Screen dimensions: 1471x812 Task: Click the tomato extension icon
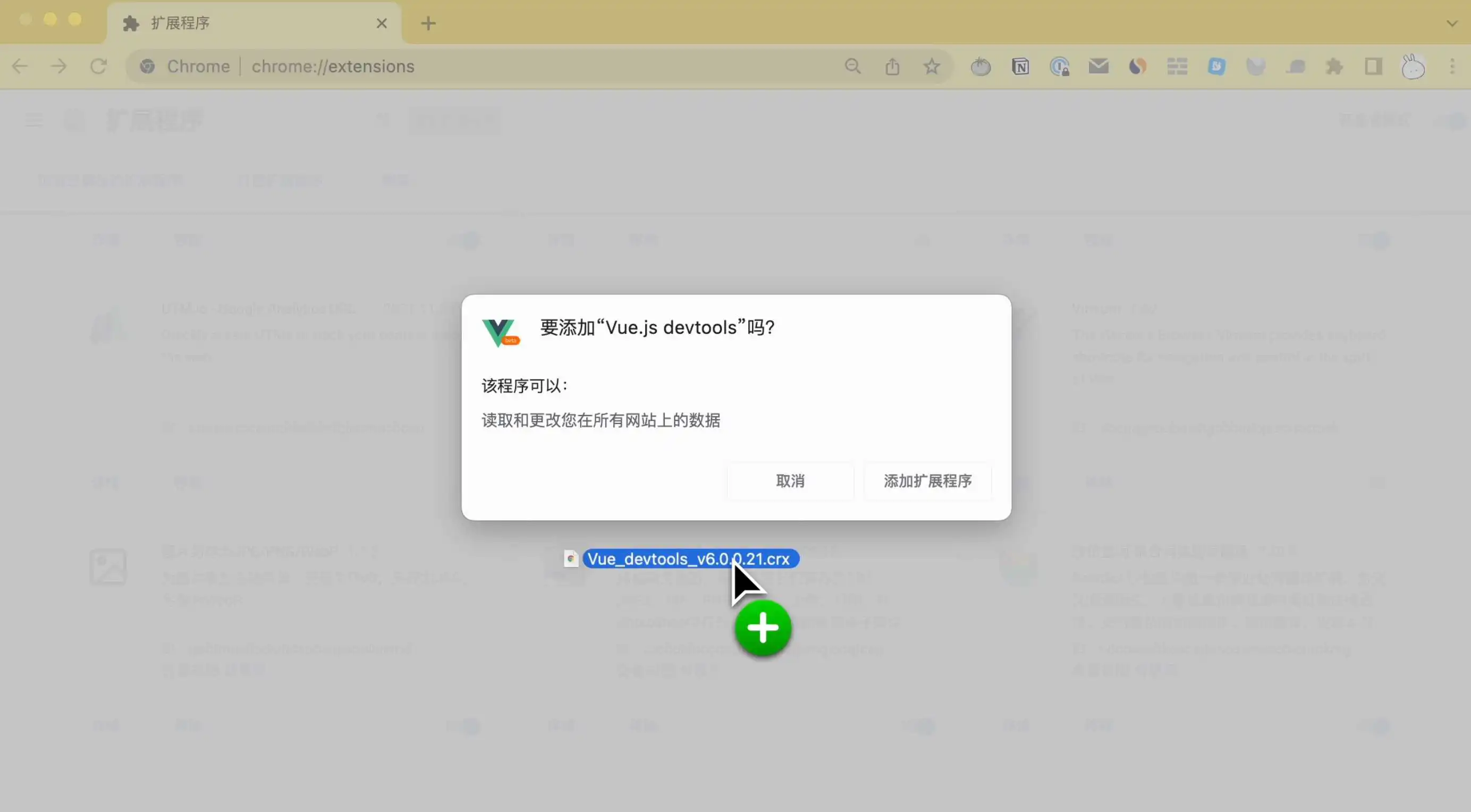pos(980,67)
